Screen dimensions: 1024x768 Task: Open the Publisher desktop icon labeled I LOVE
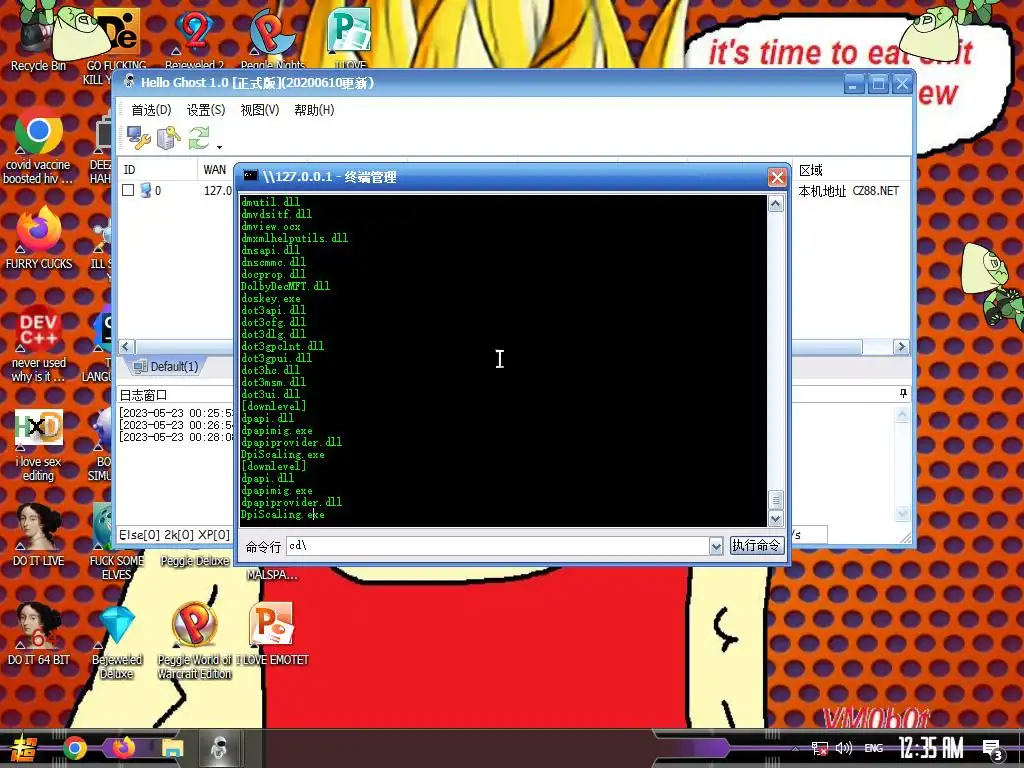[350, 38]
